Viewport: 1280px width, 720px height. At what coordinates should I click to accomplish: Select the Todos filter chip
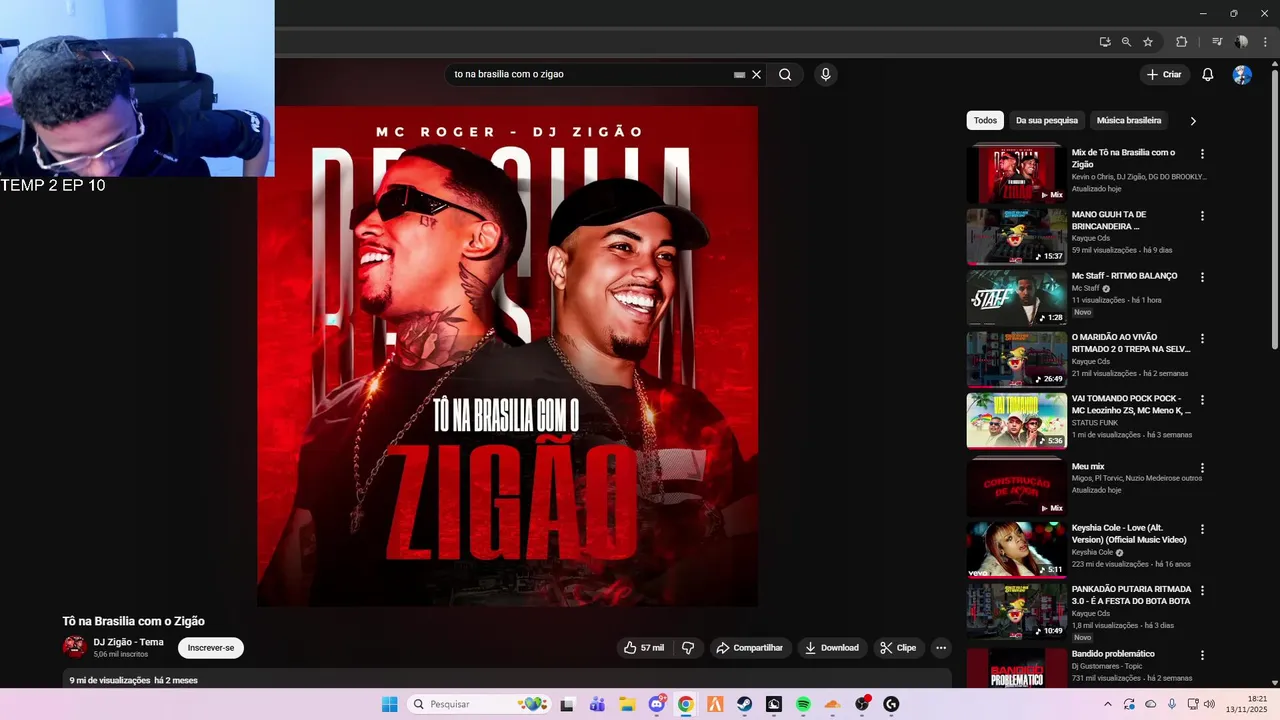click(985, 120)
